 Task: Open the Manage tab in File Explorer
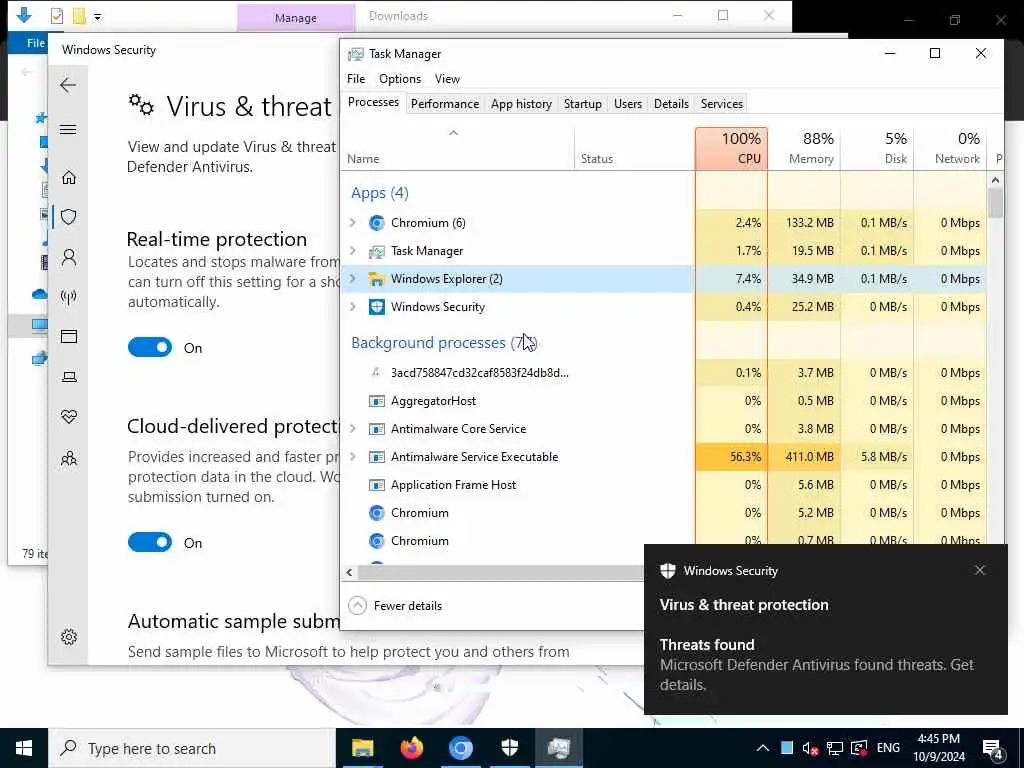(x=296, y=18)
